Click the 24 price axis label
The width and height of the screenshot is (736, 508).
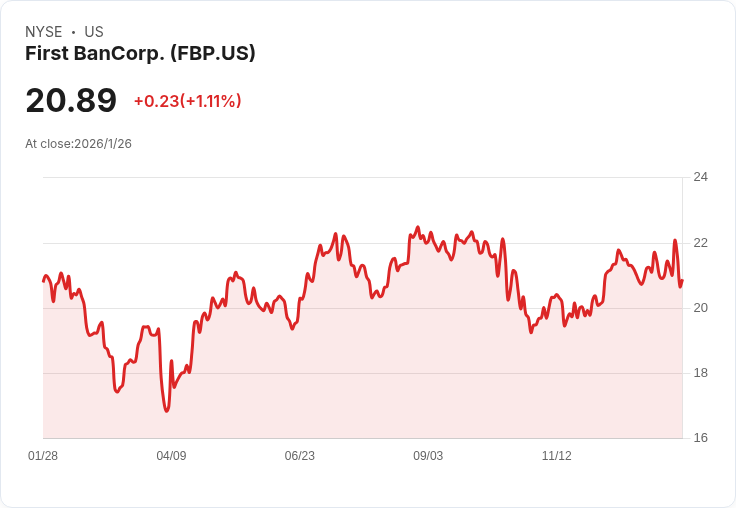click(x=700, y=177)
